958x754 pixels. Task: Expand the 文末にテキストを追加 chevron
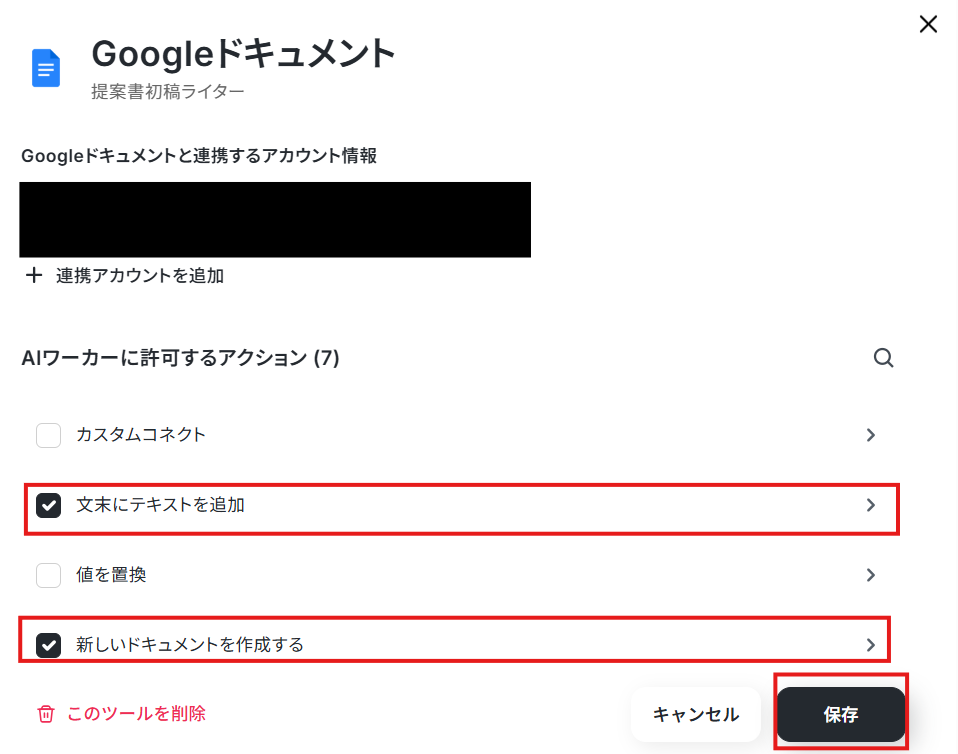click(x=871, y=505)
